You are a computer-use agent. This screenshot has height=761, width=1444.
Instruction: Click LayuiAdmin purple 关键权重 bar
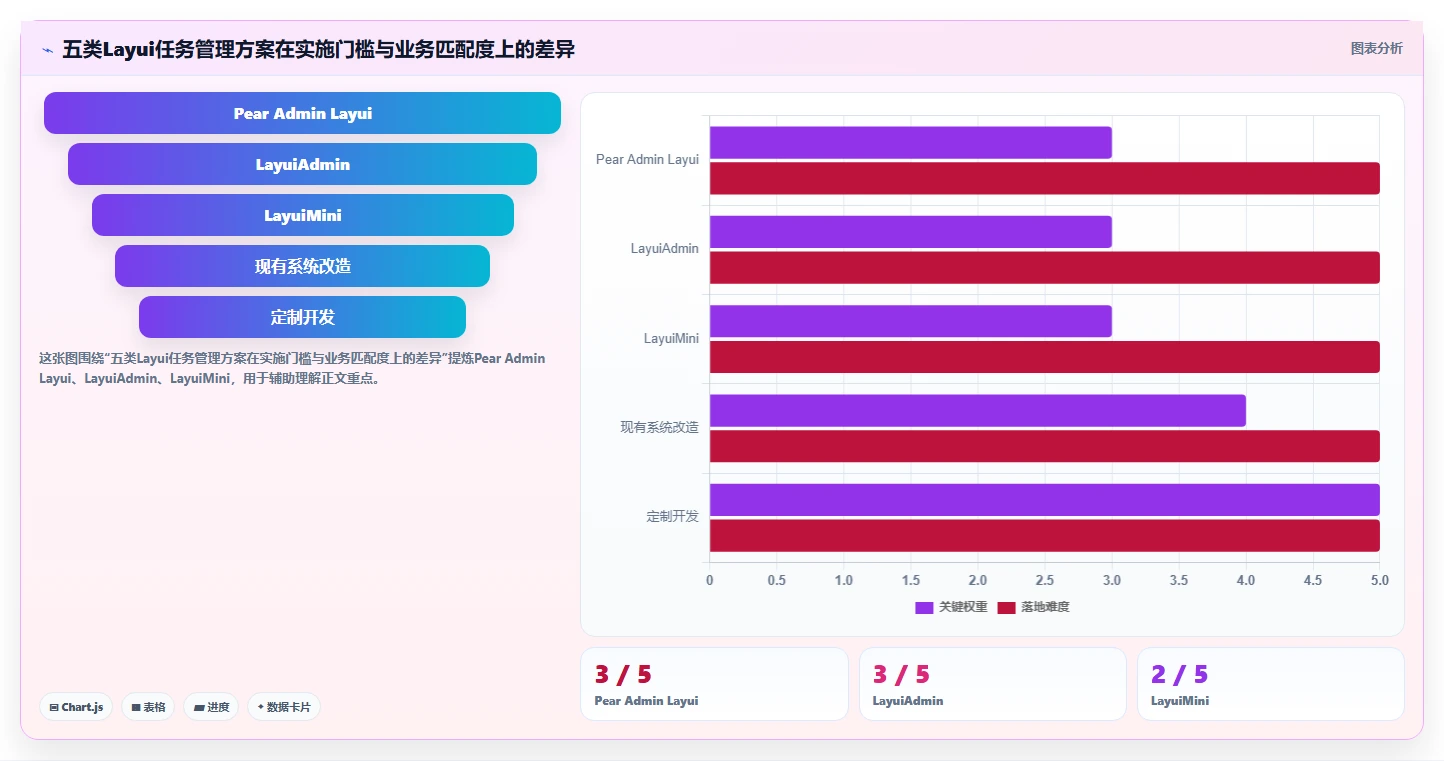[x=910, y=232]
